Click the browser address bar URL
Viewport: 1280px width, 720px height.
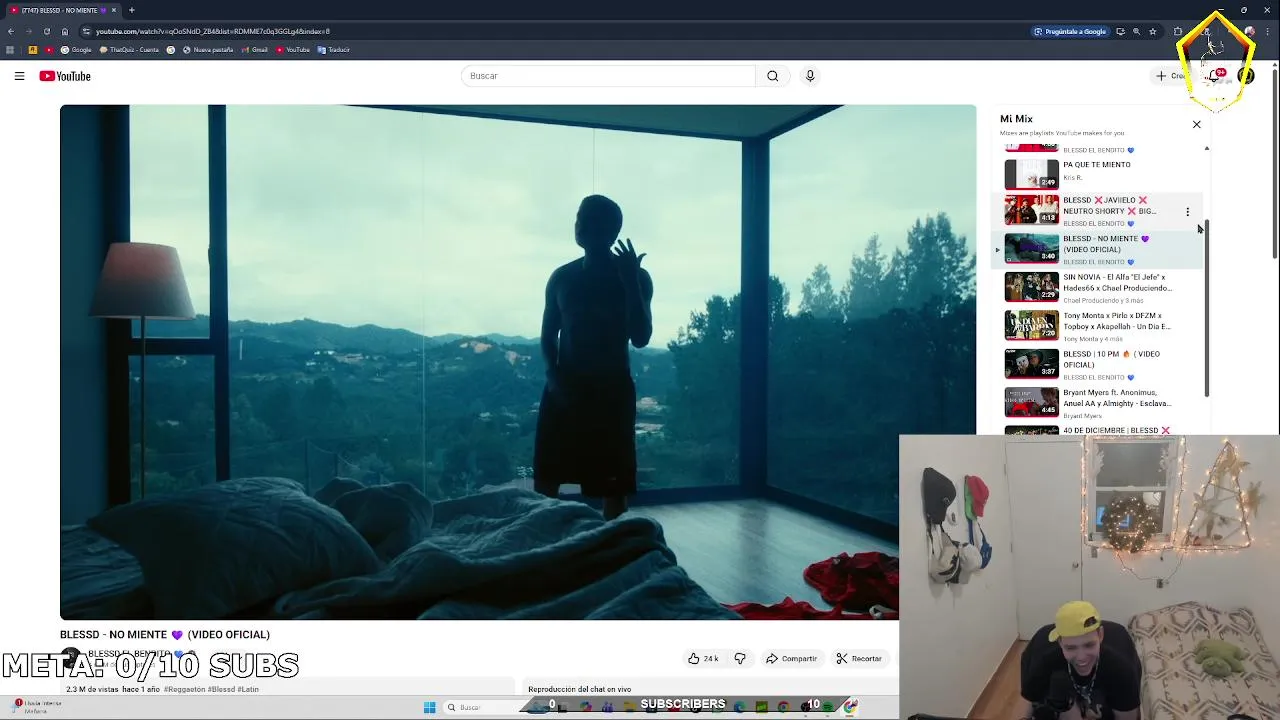212,31
